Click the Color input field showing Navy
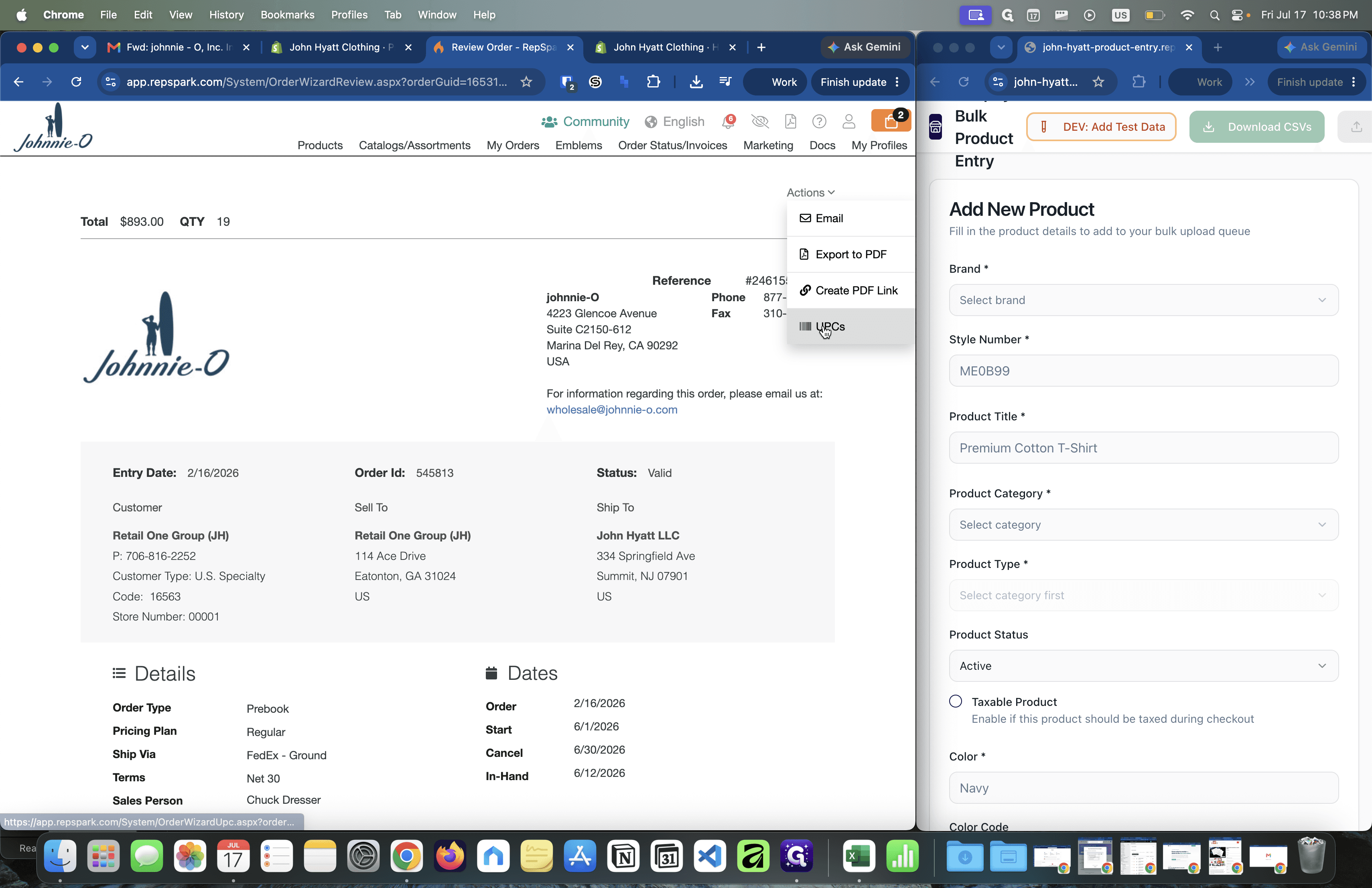 (x=1143, y=788)
